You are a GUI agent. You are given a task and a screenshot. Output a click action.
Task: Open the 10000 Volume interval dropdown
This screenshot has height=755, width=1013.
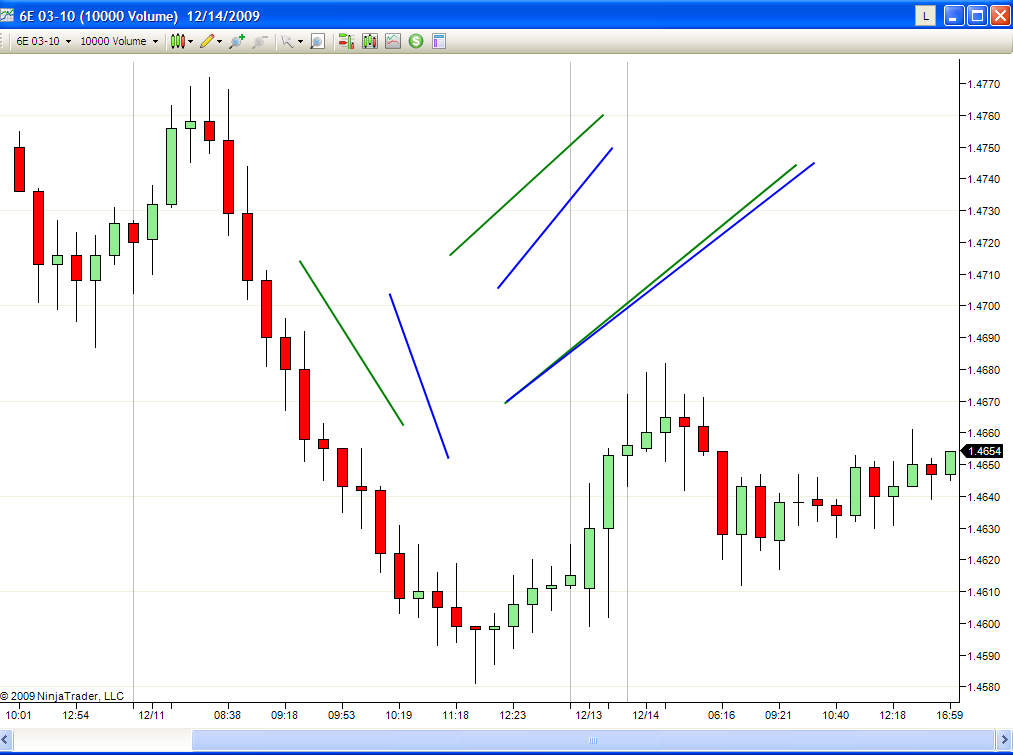119,41
